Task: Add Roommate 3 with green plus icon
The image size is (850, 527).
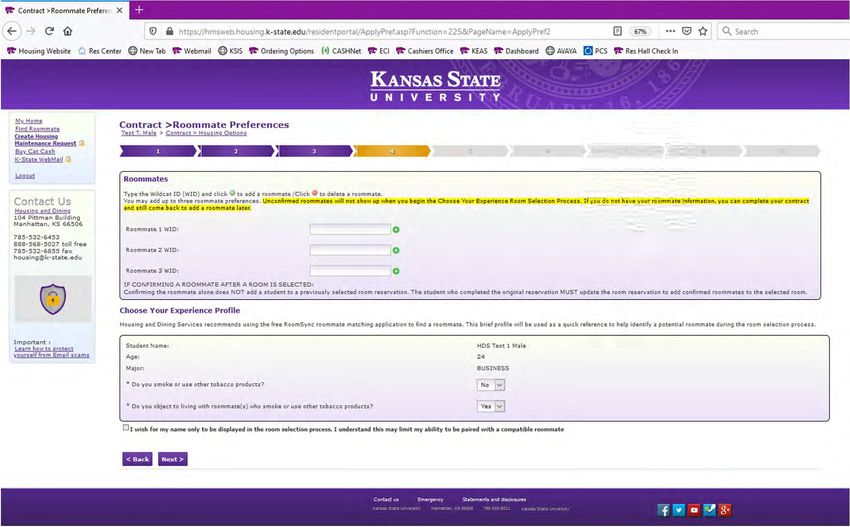Action: point(396,271)
